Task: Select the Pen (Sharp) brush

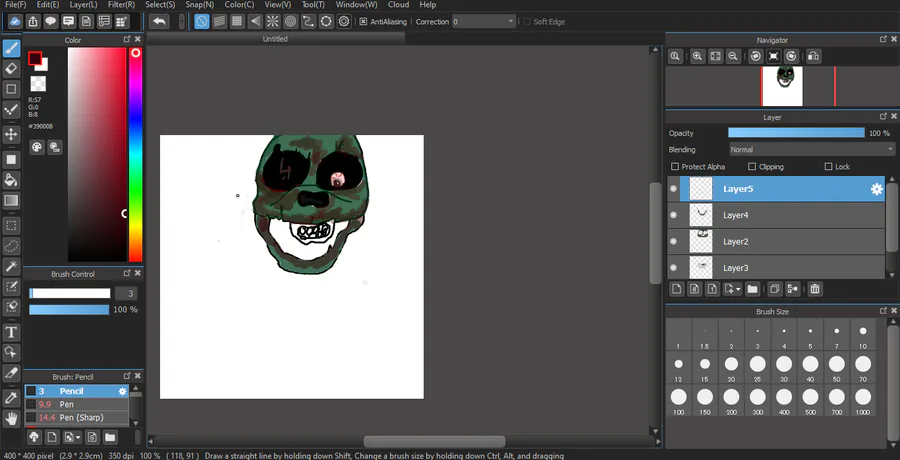Action: [81, 417]
